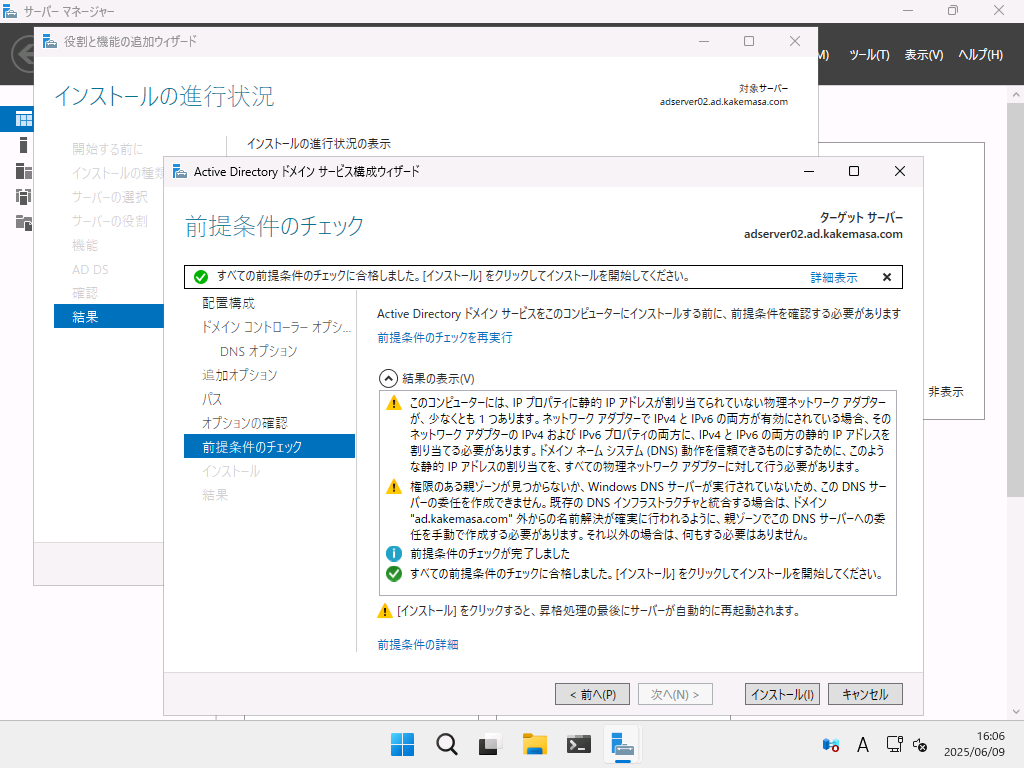Collapse the 結果の表示(V) results section

click(388, 379)
